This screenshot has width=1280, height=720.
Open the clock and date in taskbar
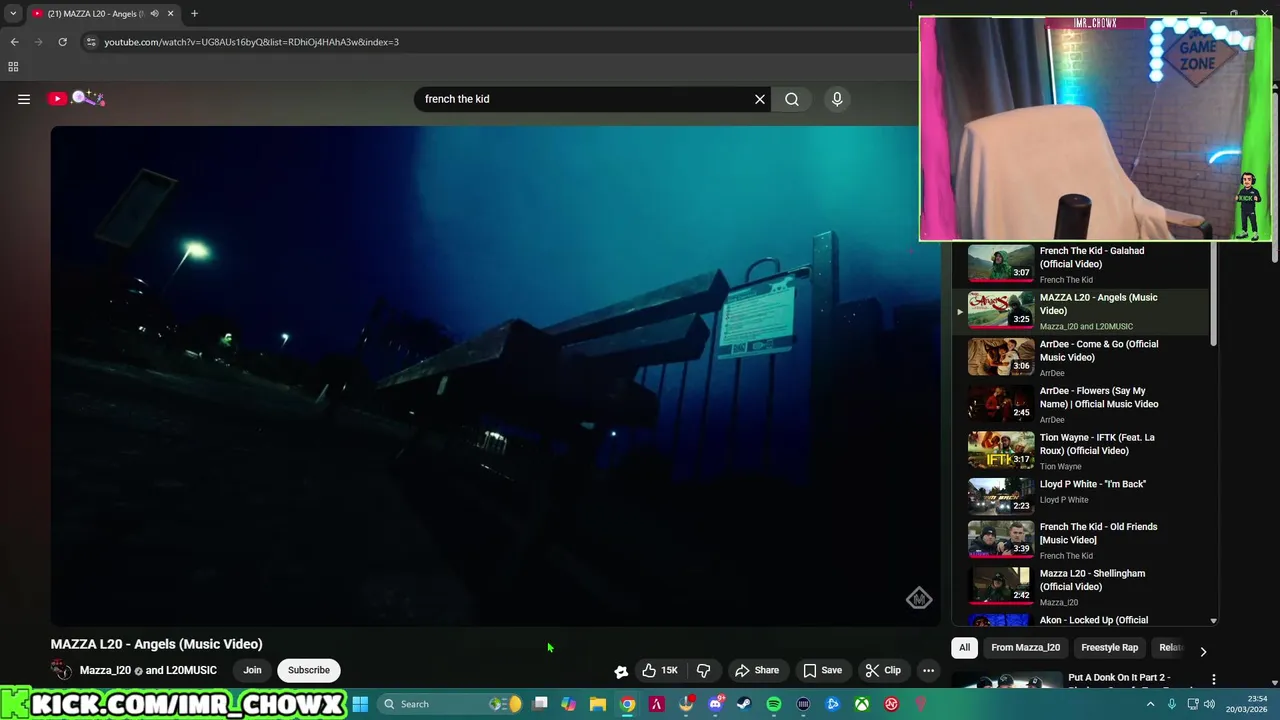click(1246, 704)
